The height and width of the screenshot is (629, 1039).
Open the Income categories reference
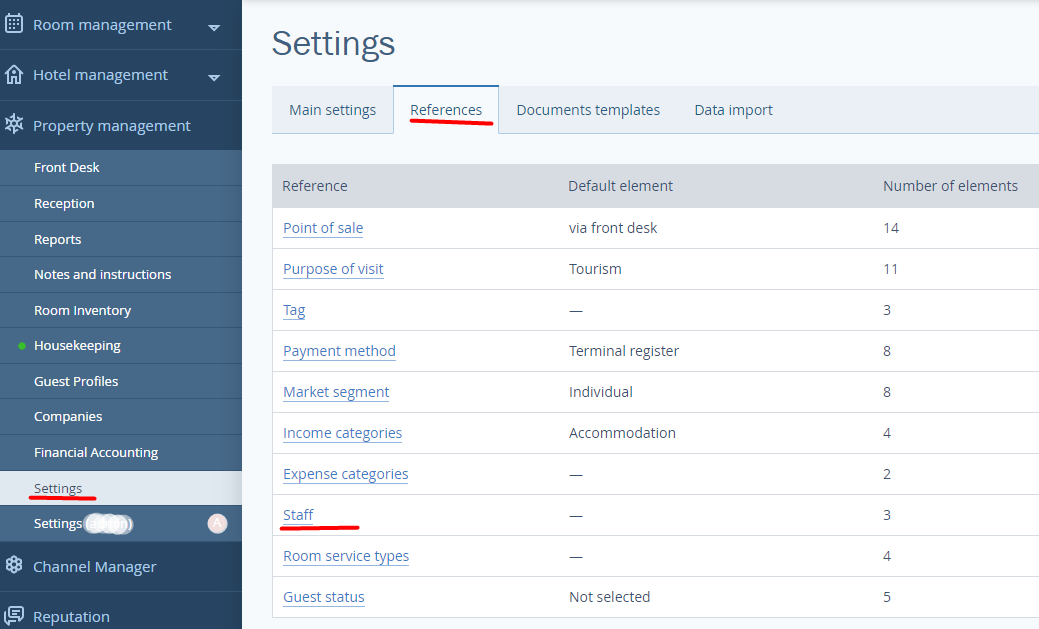pyautogui.click(x=342, y=433)
